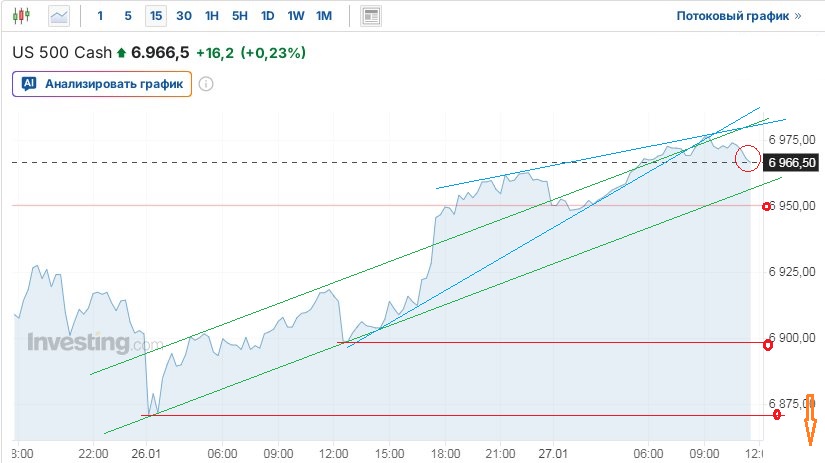Select the 1 minute timeframe
Viewport: 825px width, 463px height.
100,16
